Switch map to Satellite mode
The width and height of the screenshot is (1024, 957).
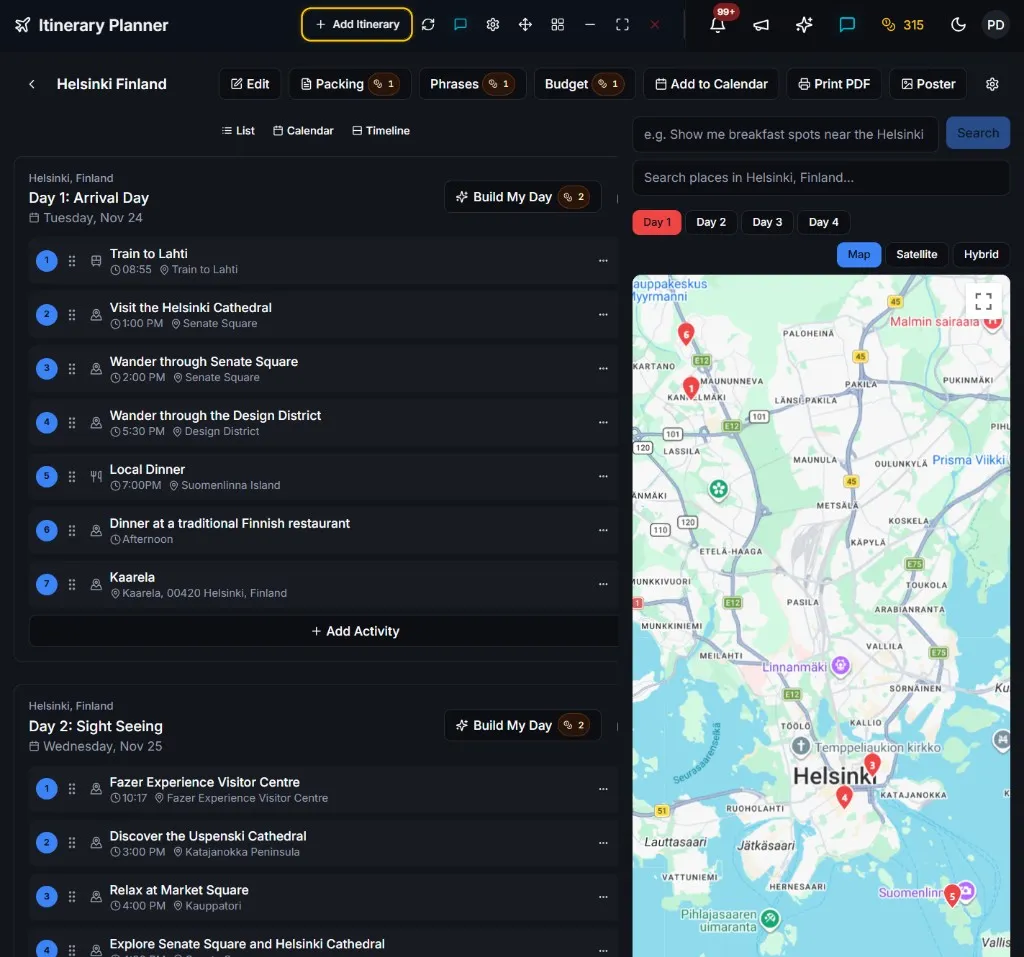(916, 254)
